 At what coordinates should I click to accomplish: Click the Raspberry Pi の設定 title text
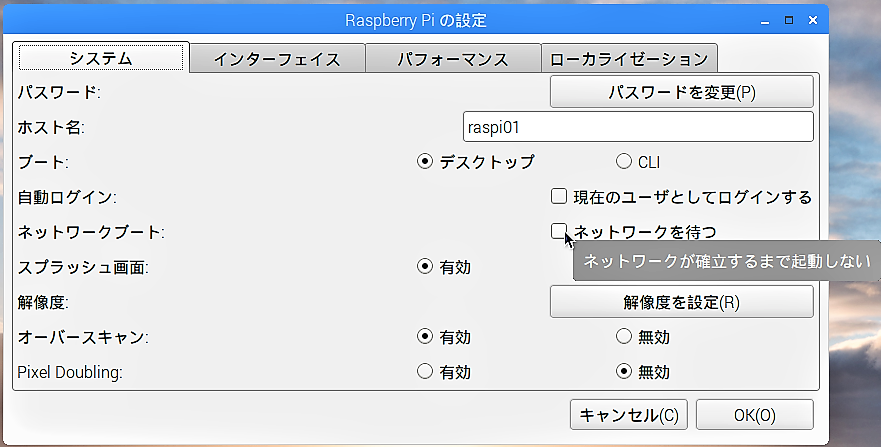click(416, 21)
